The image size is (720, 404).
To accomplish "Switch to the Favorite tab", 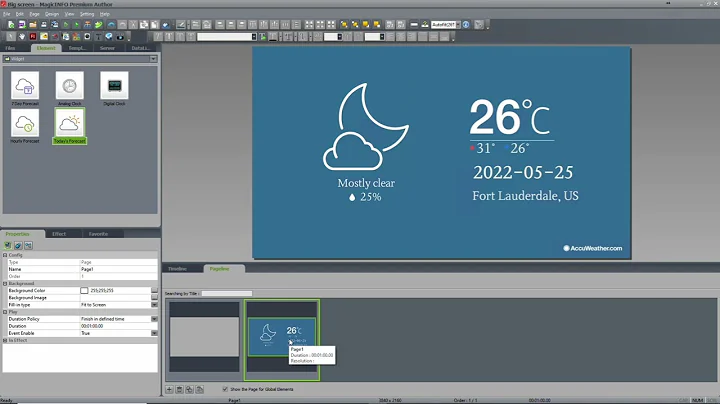I will (98, 234).
